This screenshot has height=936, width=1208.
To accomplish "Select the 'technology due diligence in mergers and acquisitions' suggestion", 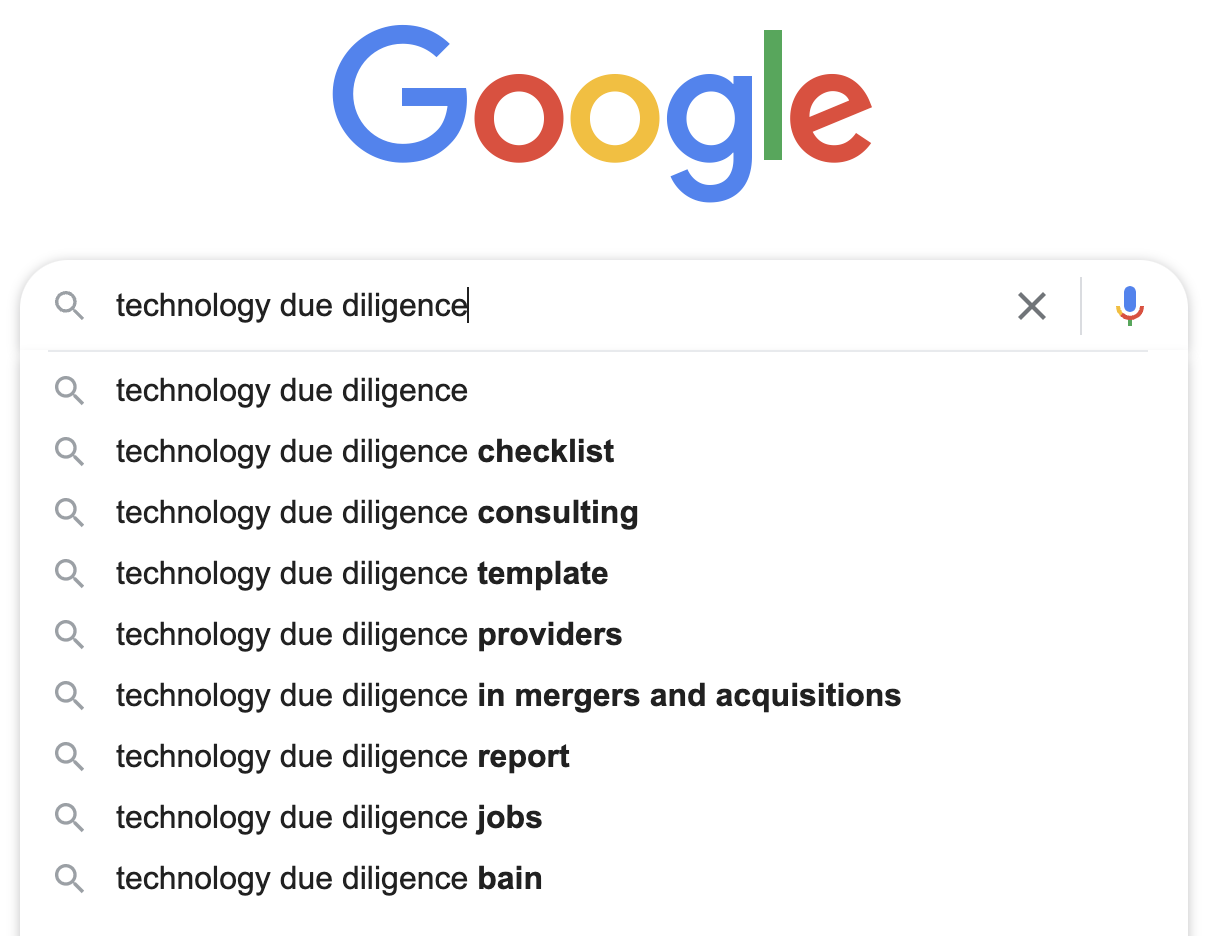I will pyautogui.click(x=508, y=695).
